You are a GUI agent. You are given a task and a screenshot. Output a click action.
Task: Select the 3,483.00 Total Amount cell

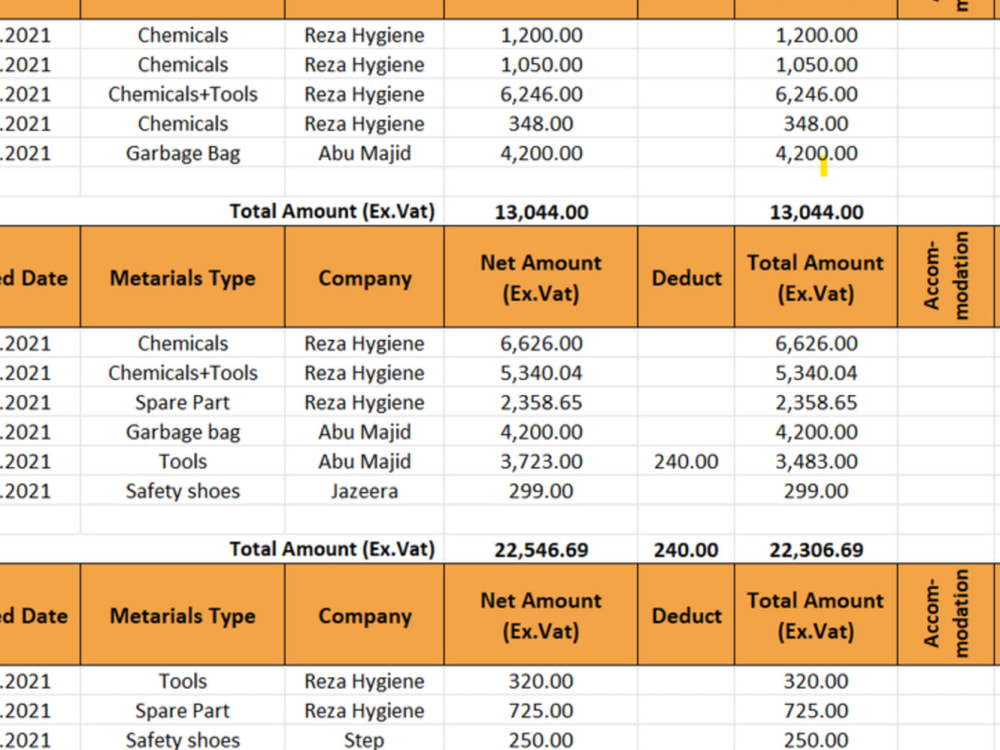816,461
